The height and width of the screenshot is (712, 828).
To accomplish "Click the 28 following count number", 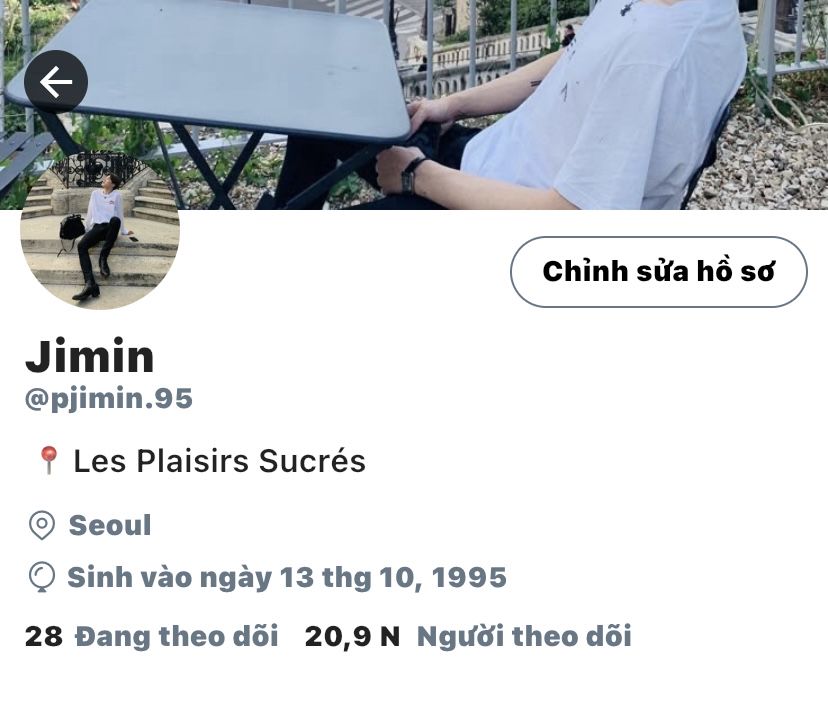I will (44, 636).
